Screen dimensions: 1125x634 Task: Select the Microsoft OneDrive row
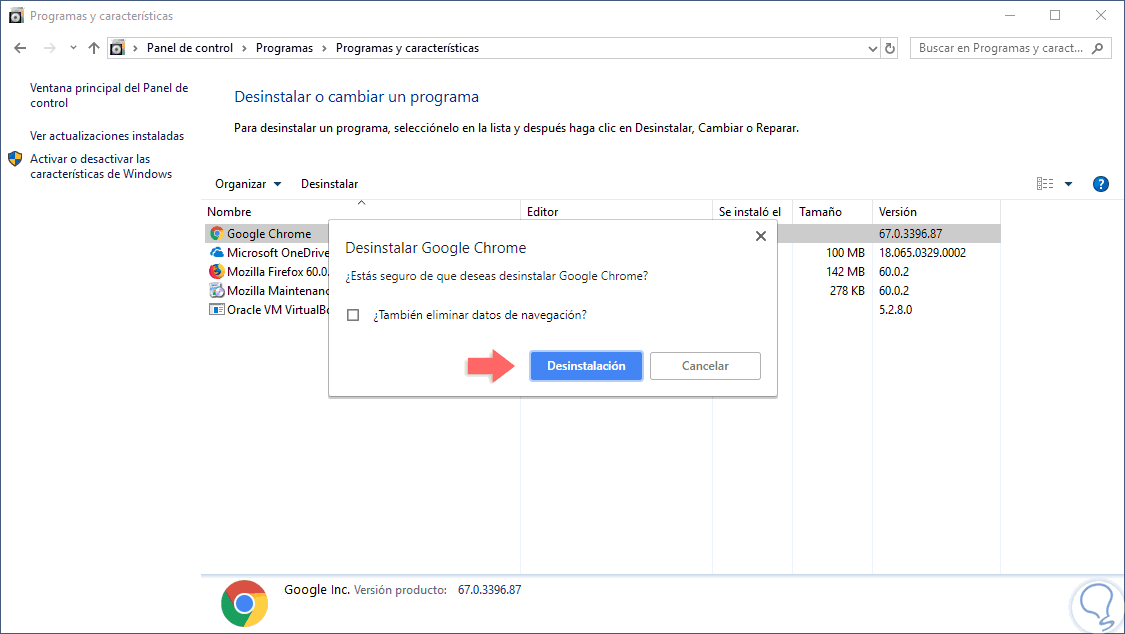602,252
